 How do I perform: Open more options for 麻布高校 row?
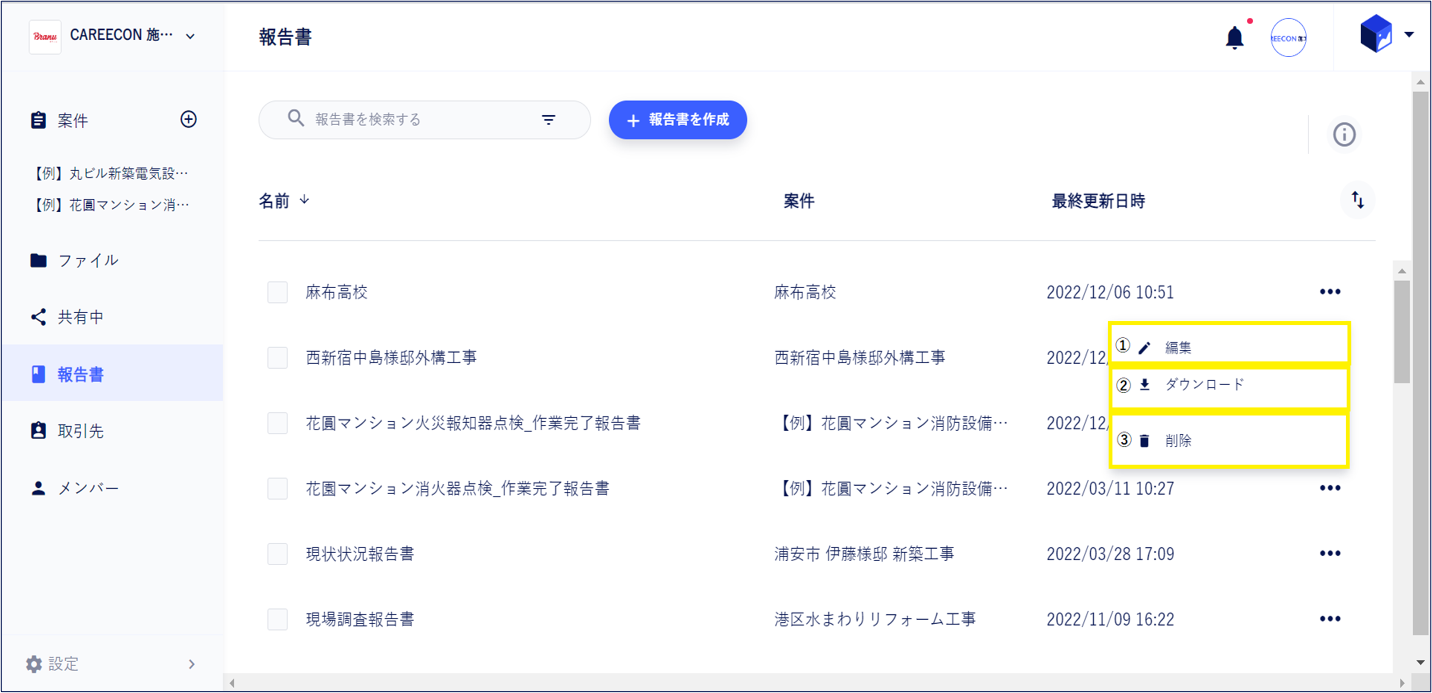tap(1329, 292)
